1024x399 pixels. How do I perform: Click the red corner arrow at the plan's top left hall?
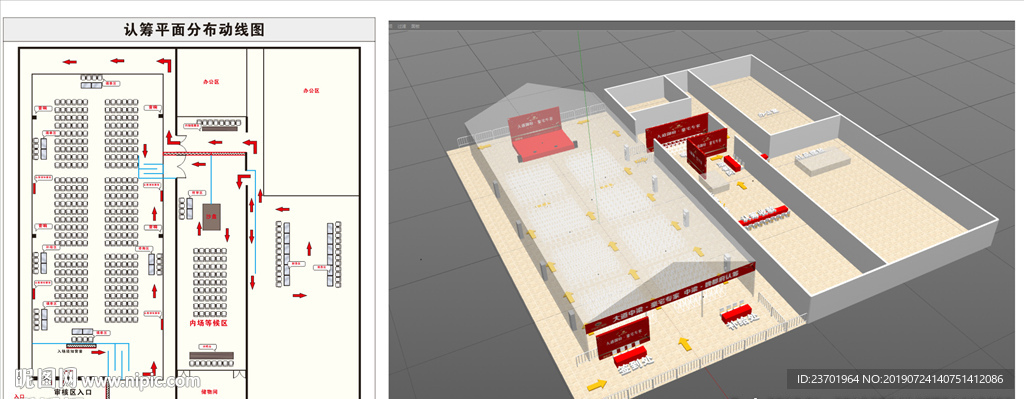[165, 64]
